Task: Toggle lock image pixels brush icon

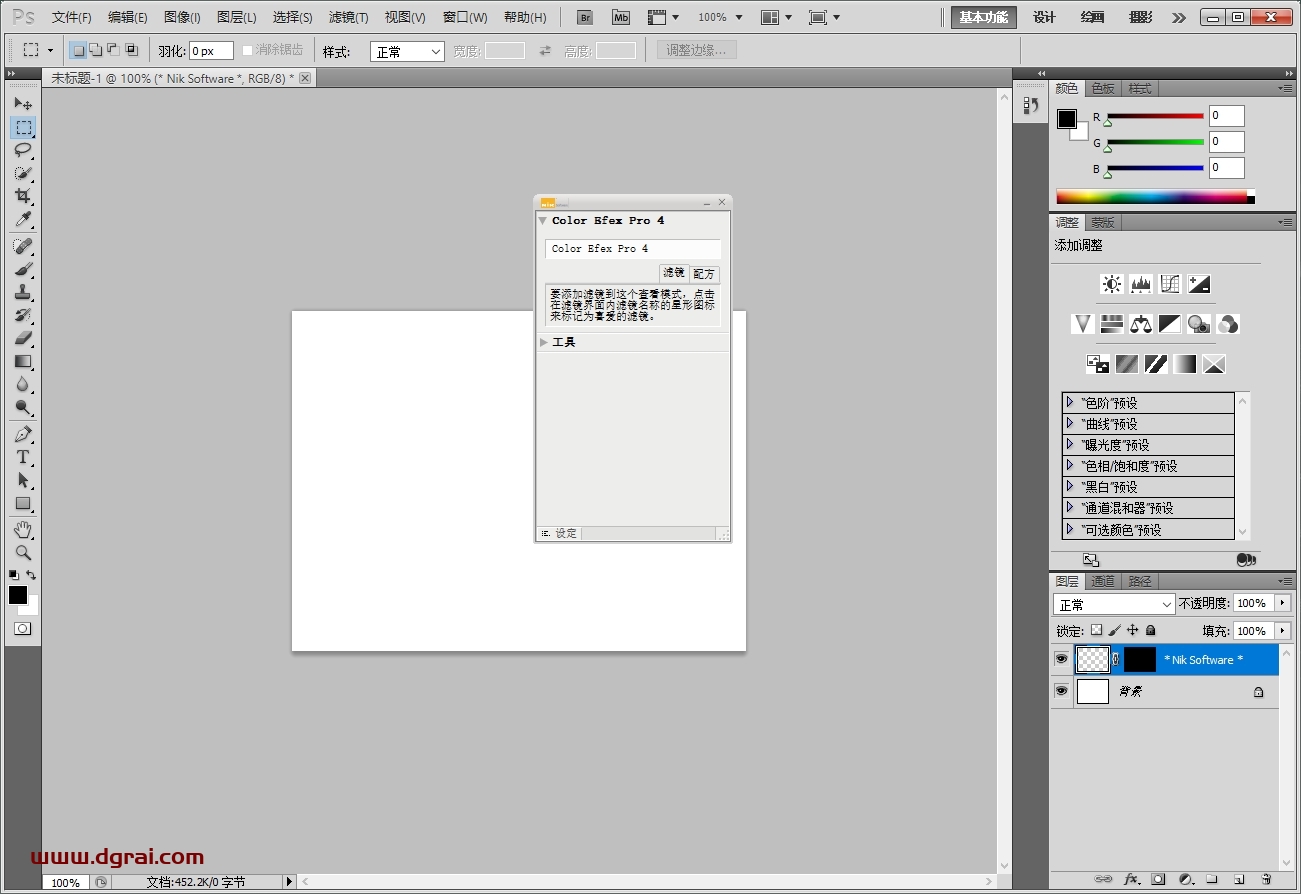Action: click(x=1114, y=631)
